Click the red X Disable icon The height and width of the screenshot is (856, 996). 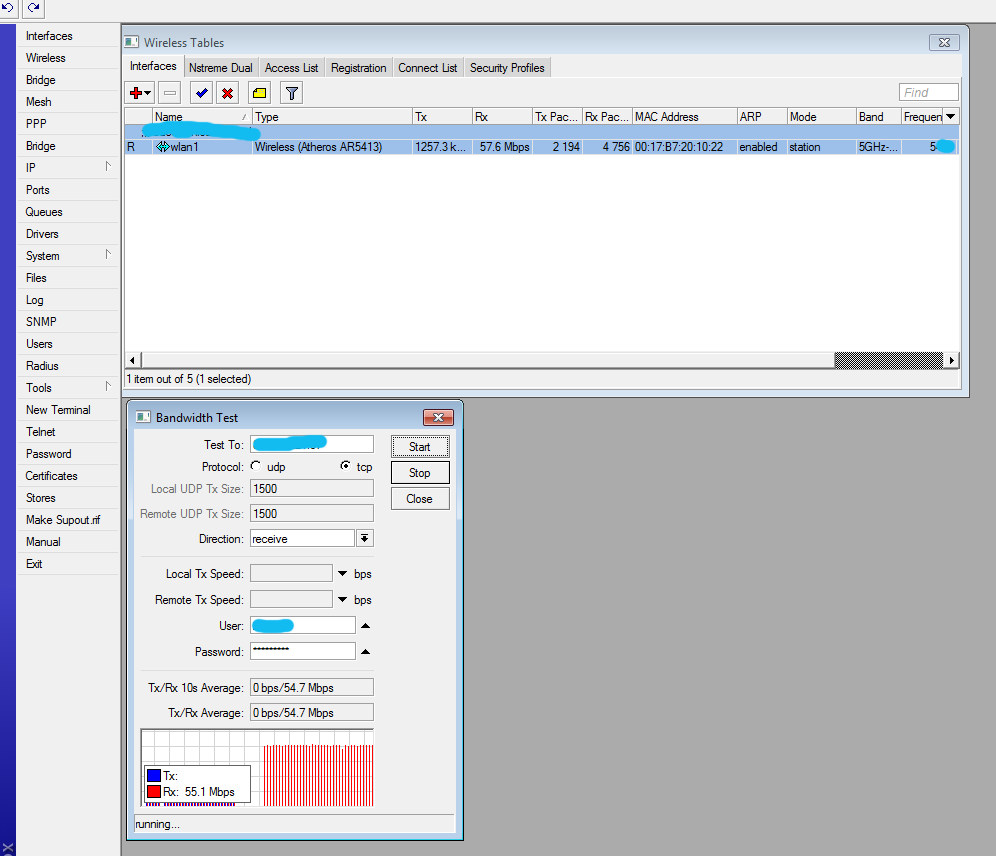point(227,93)
